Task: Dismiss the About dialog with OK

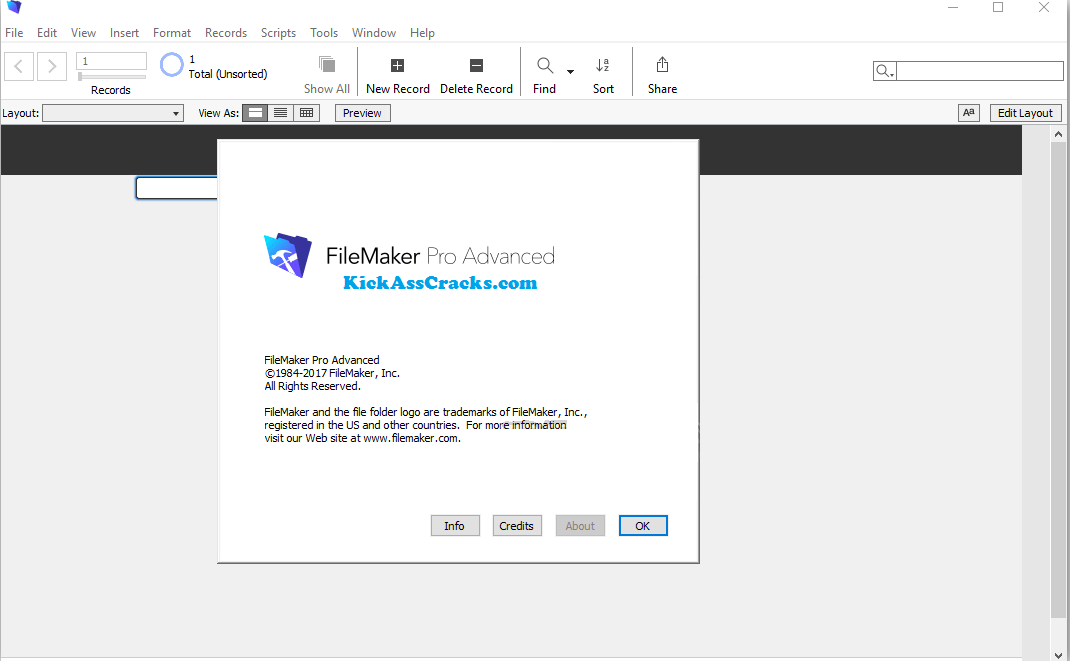Action: (643, 525)
